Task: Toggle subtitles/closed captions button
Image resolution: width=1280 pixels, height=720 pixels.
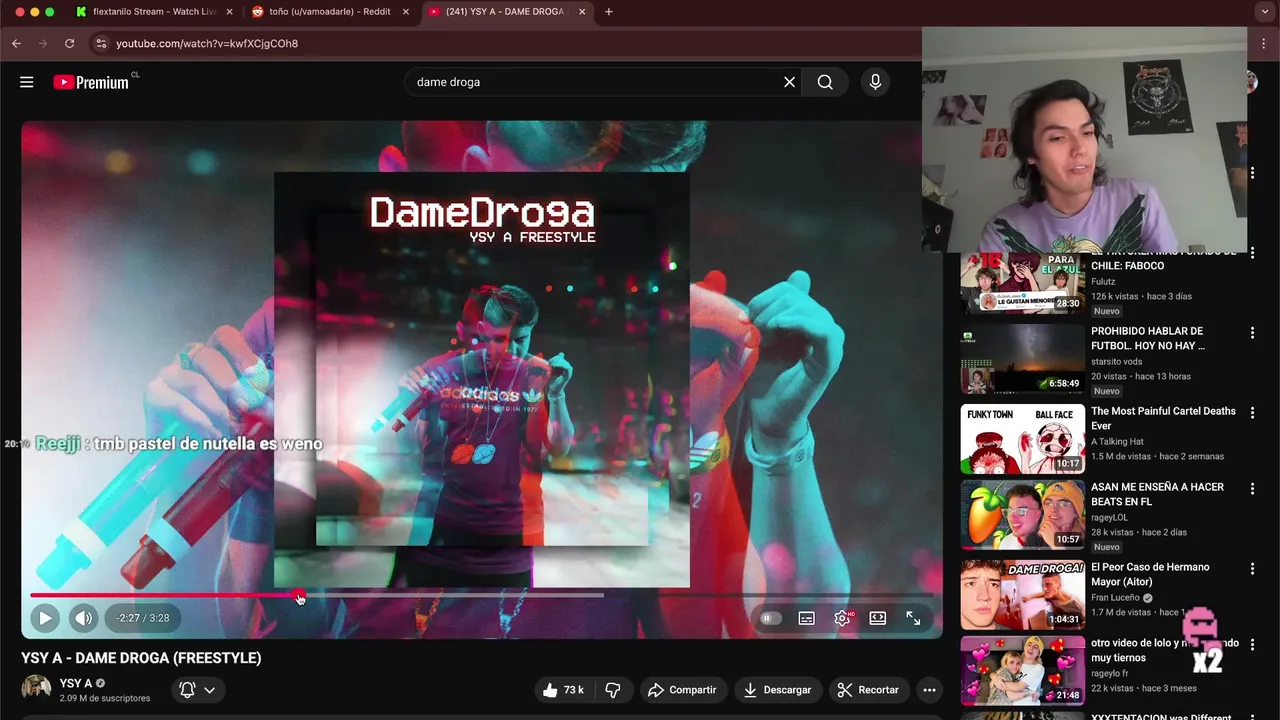Action: [806, 618]
